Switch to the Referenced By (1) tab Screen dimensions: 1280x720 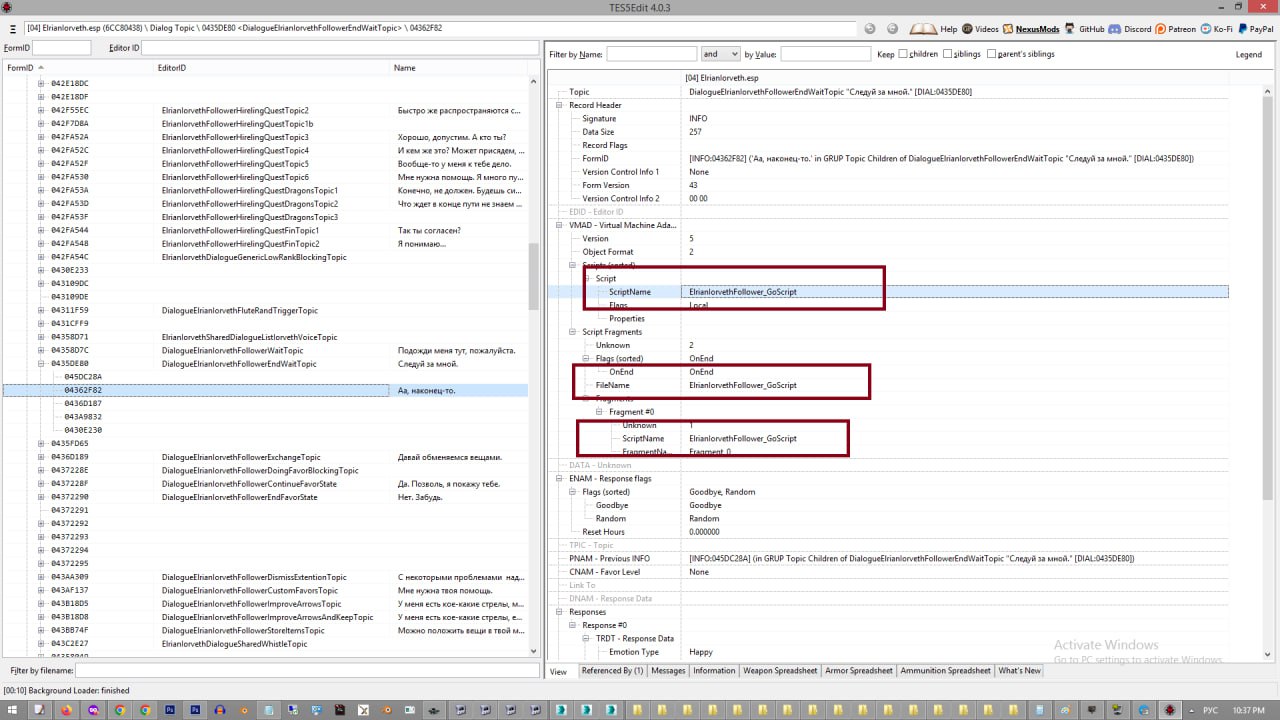[612, 671]
